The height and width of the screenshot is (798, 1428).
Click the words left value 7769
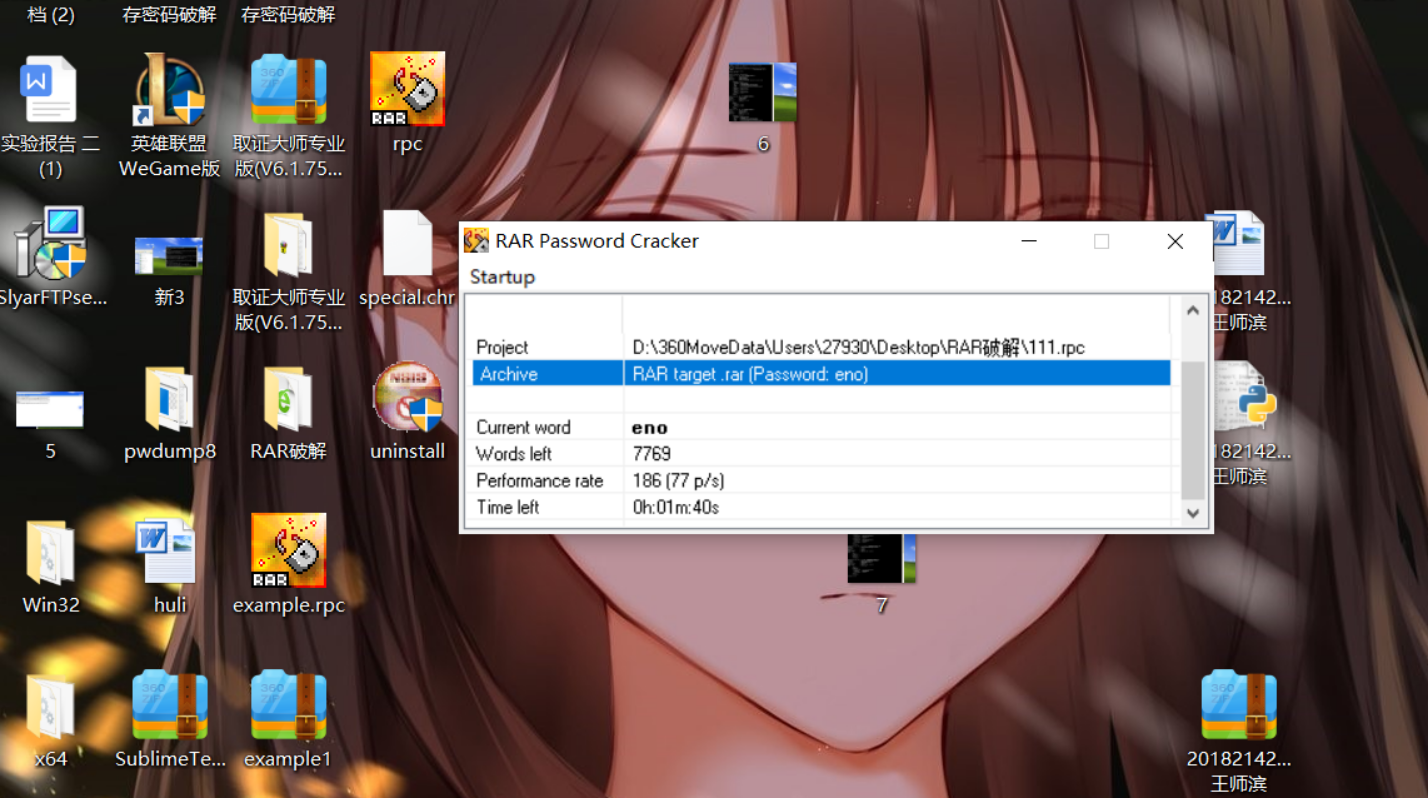point(652,454)
